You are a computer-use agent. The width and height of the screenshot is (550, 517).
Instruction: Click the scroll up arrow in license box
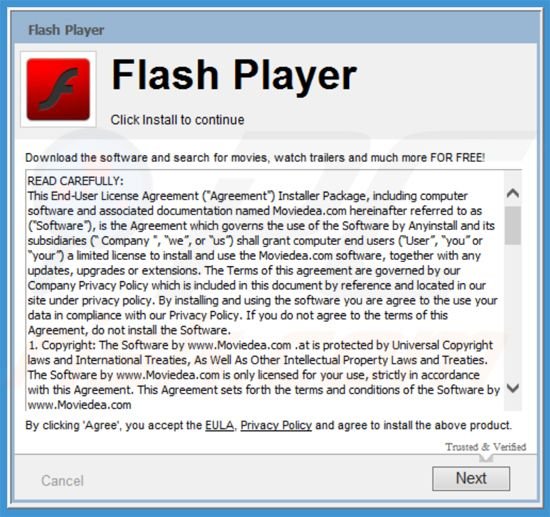click(x=513, y=193)
